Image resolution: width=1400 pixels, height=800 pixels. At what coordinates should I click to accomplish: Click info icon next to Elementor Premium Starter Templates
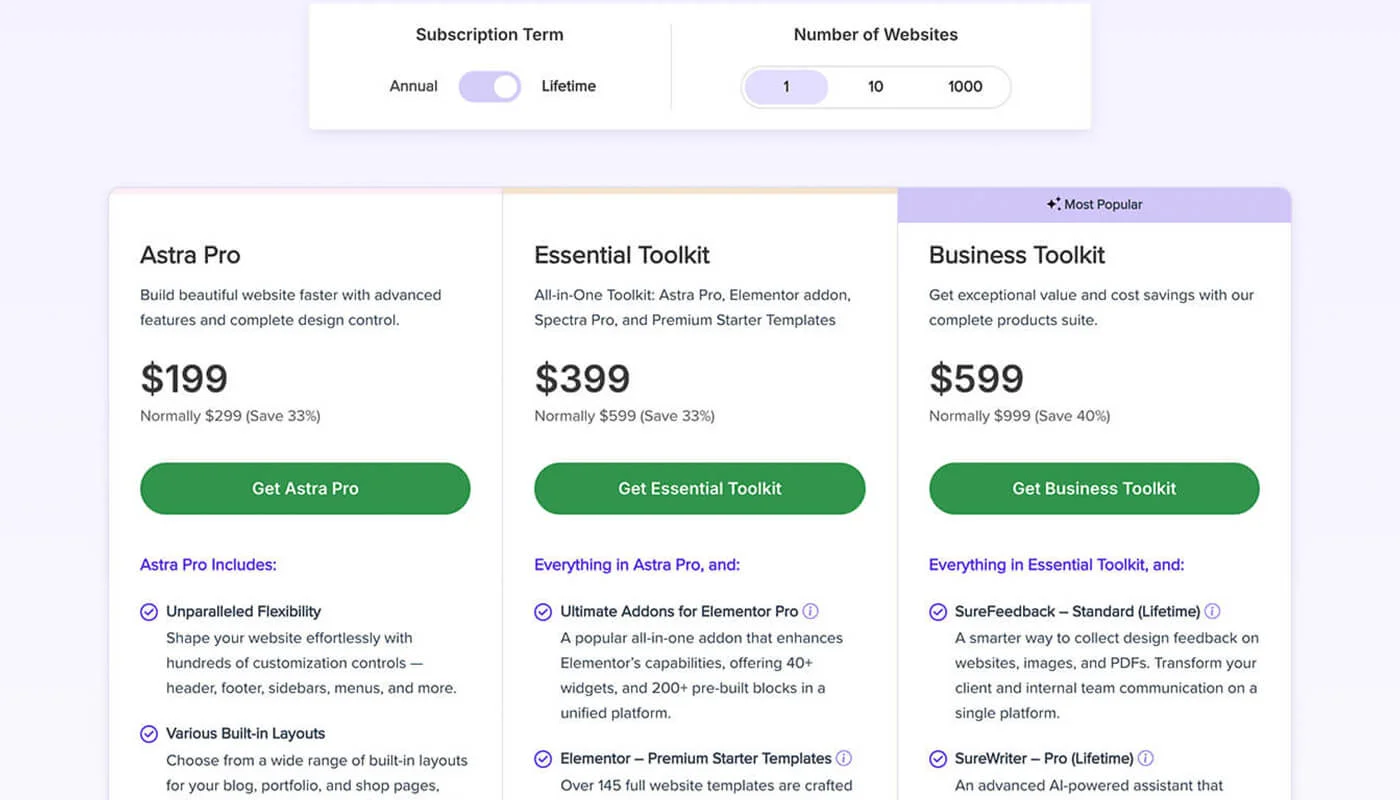click(x=844, y=758)
